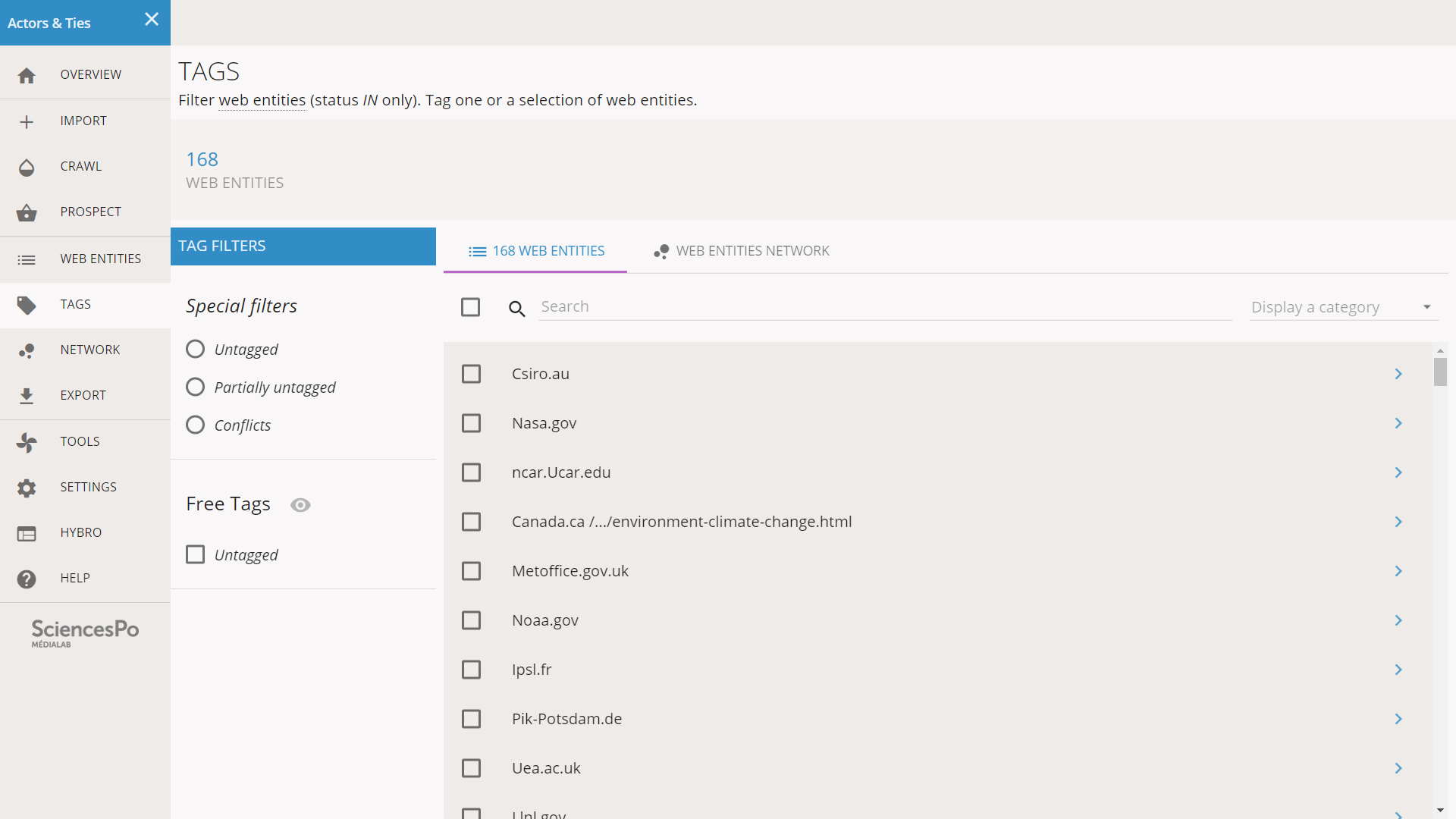Open the CRAWL menu label
Viewport: 1456px width, 819px height.
point(81,166)
